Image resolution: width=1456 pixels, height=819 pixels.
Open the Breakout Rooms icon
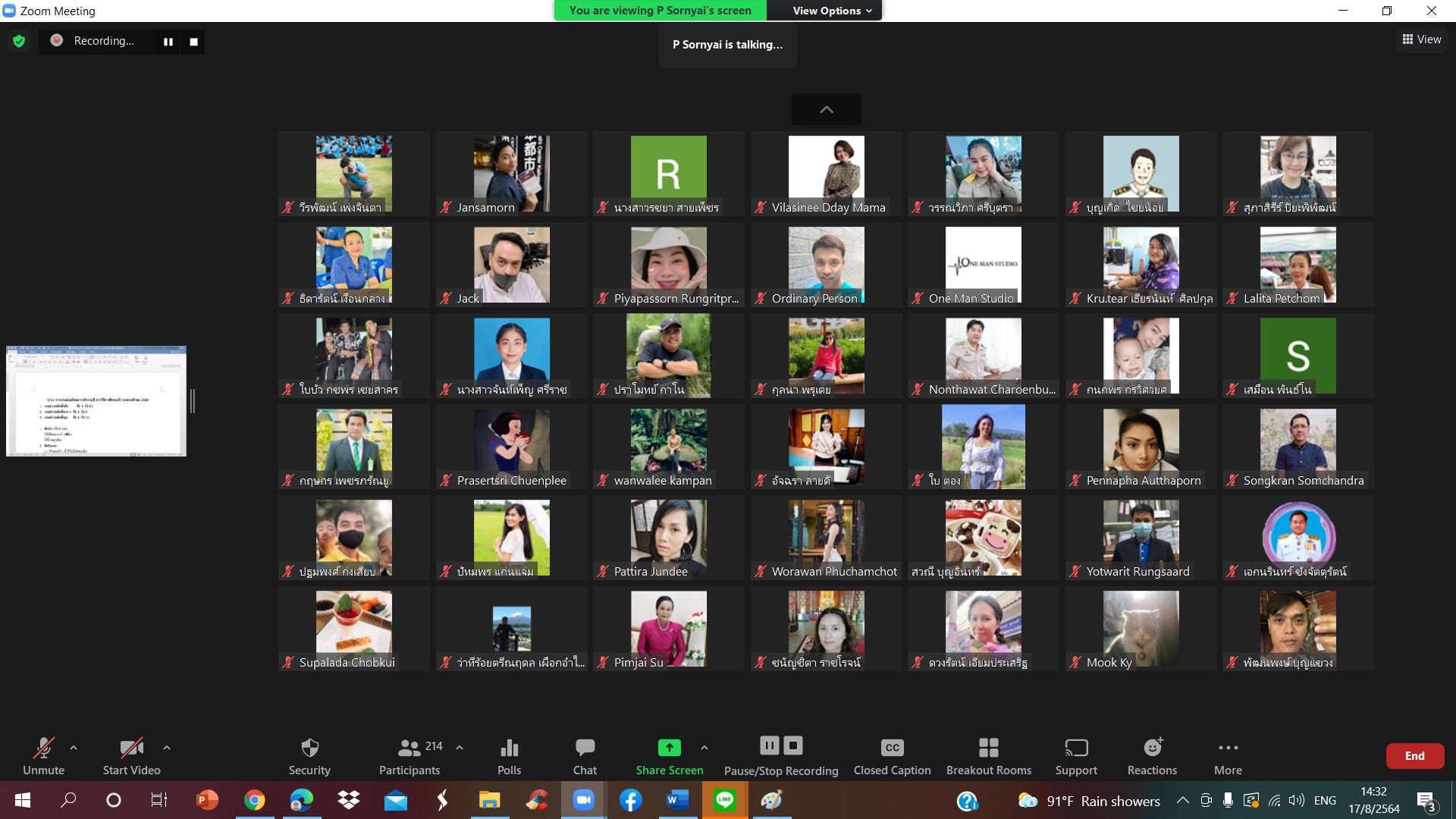pyautogui.click(x=988, y=748)
